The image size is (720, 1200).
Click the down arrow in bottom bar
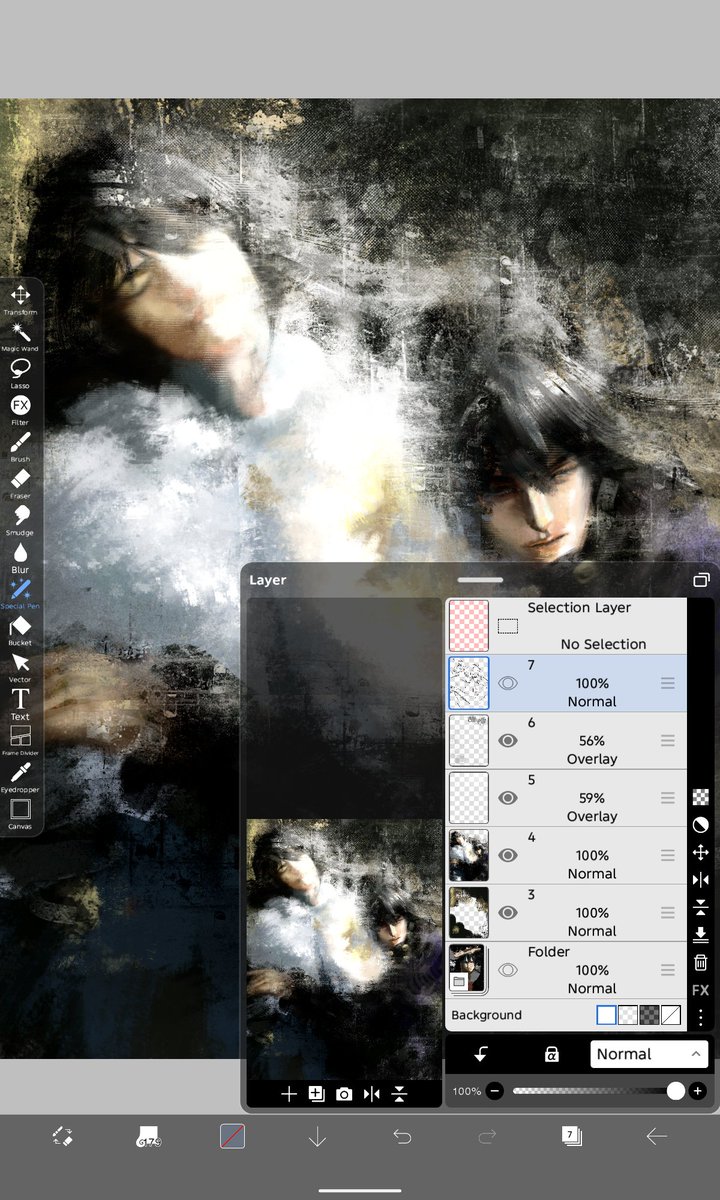[x=317, y=1136]
